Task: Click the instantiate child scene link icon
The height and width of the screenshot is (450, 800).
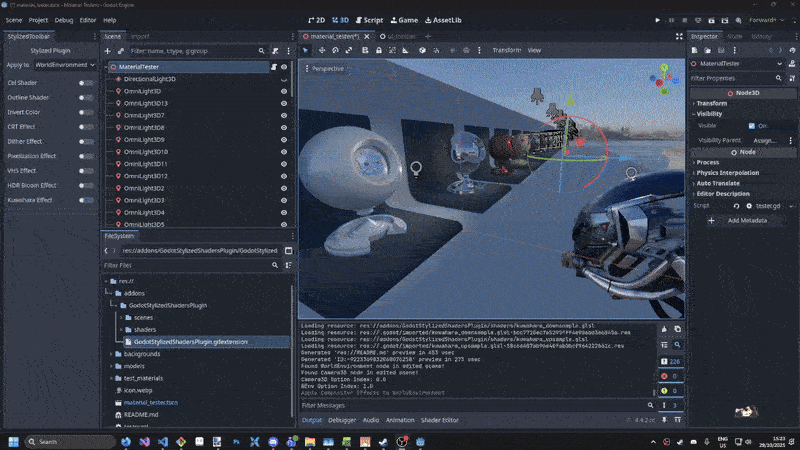Action: coord(121,51)
